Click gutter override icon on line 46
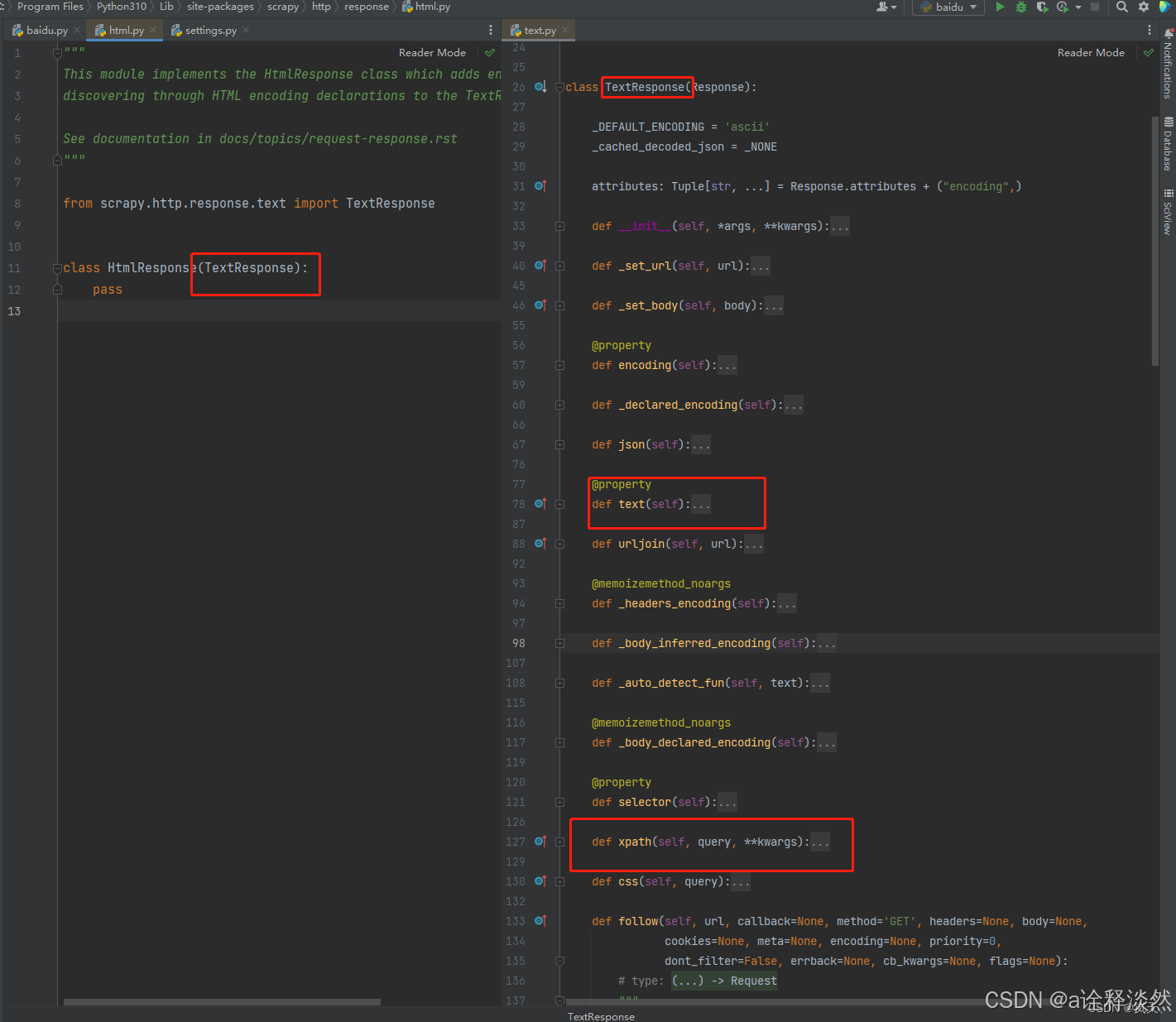 (x=540, y=305)
